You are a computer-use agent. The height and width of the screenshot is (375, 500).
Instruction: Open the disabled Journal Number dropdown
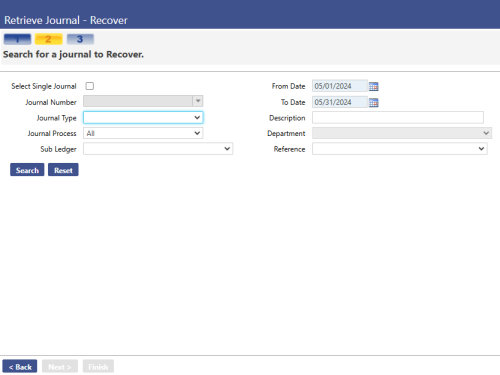click(143, 101)
